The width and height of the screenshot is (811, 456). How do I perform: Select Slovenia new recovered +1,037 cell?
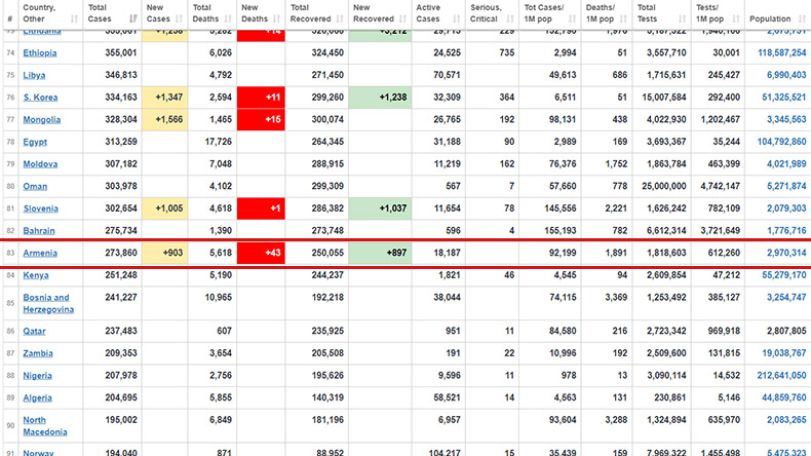[380, 208]
